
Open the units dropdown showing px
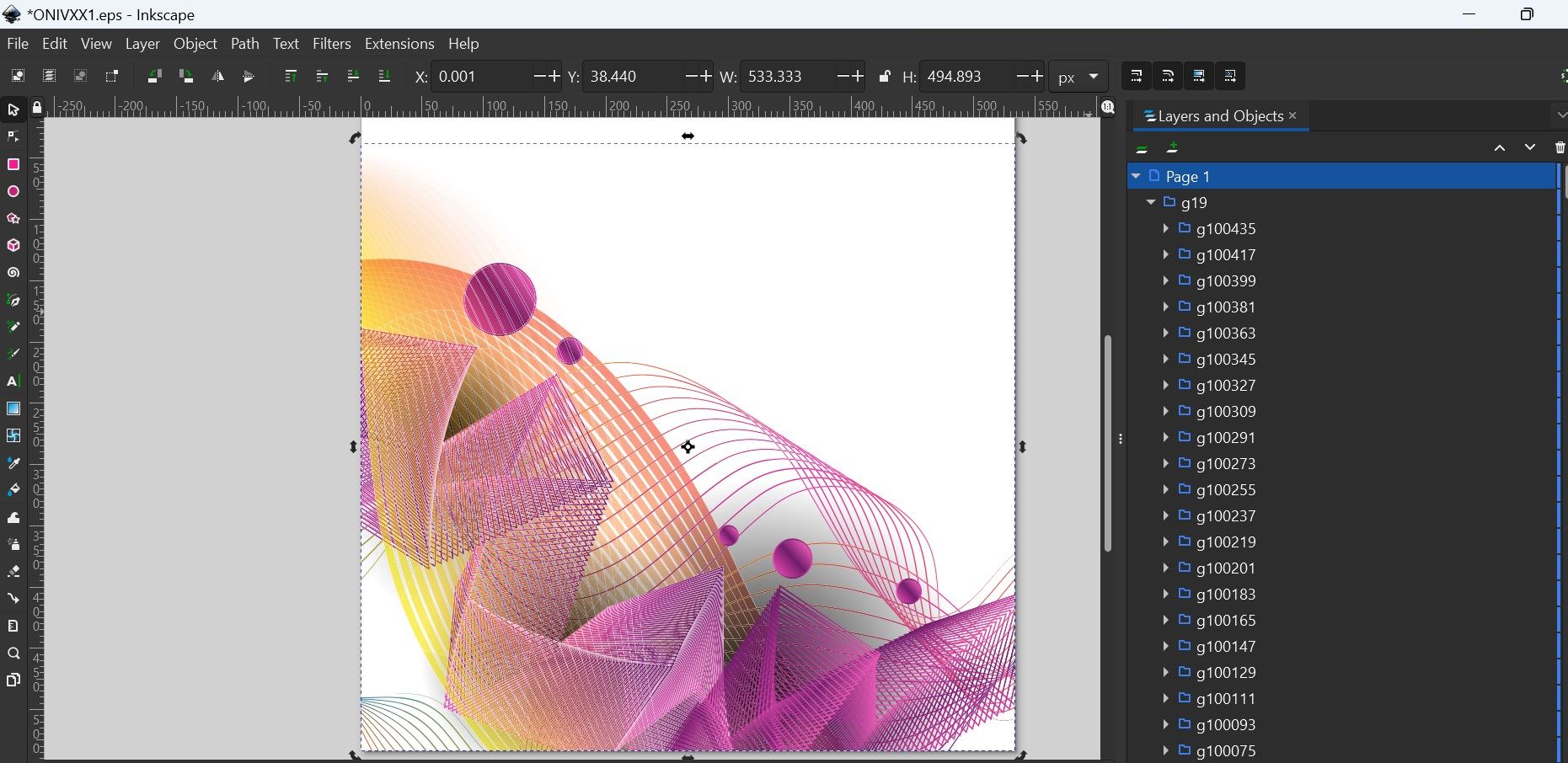(1078, 76)
